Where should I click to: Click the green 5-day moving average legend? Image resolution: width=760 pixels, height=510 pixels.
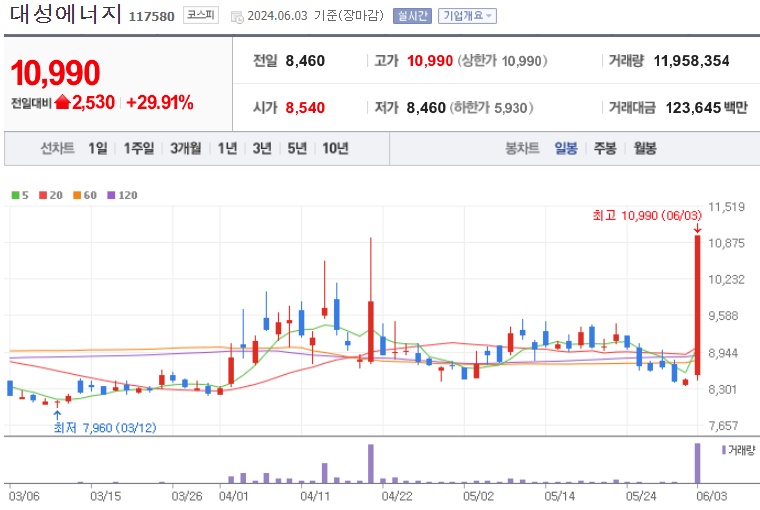click(x=20, y=195)
